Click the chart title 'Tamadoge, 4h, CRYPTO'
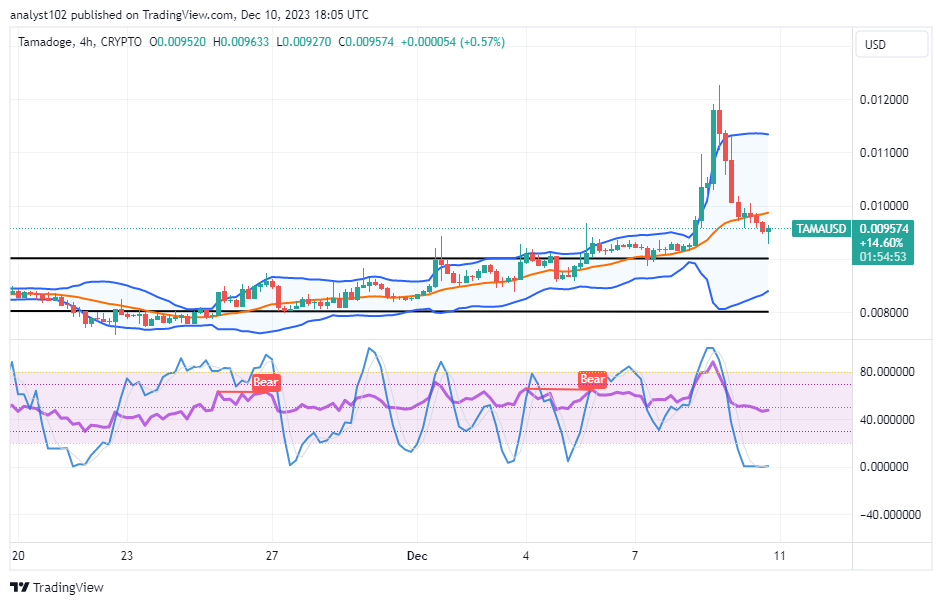This screenshot has width=942, height=605. pyautogui.click(x=80, y=42)
